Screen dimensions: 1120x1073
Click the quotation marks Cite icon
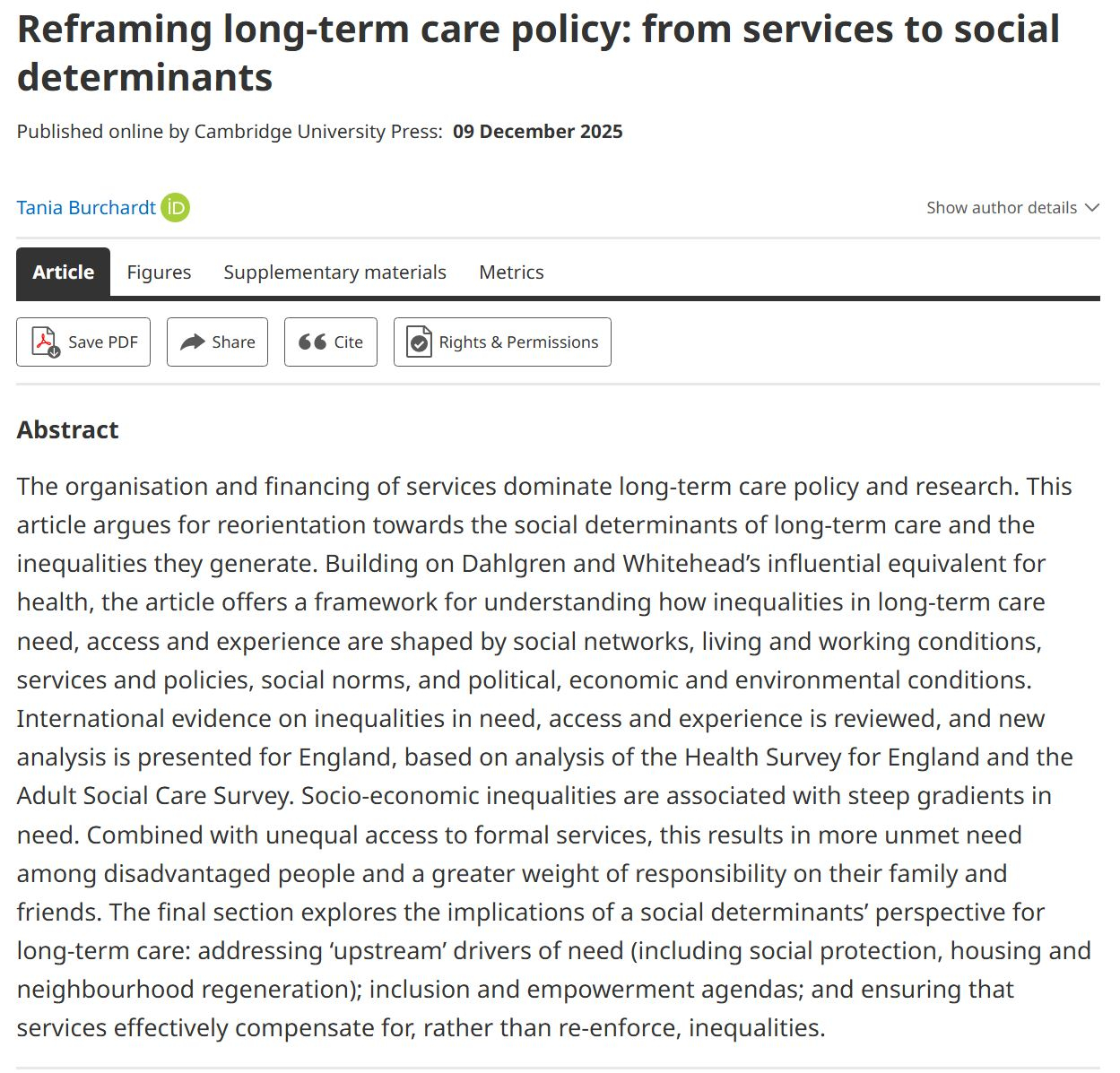[x=312, y=342]
